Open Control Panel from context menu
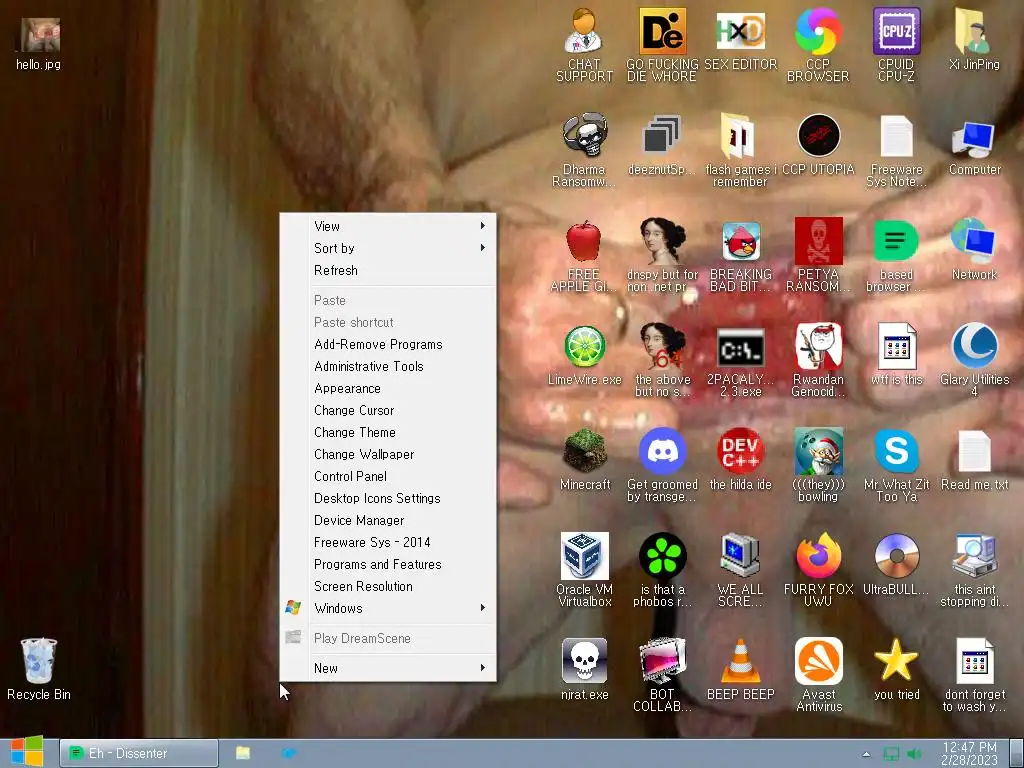The image size is (1024, 768). click(388, 476)
